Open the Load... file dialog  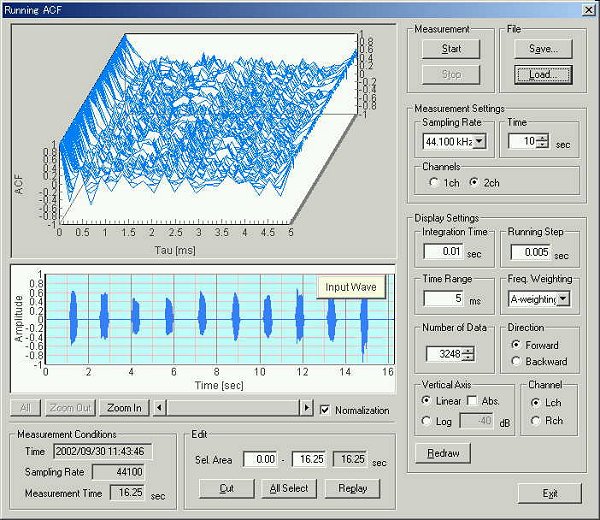pyautogui.click(x=543, y=74)
